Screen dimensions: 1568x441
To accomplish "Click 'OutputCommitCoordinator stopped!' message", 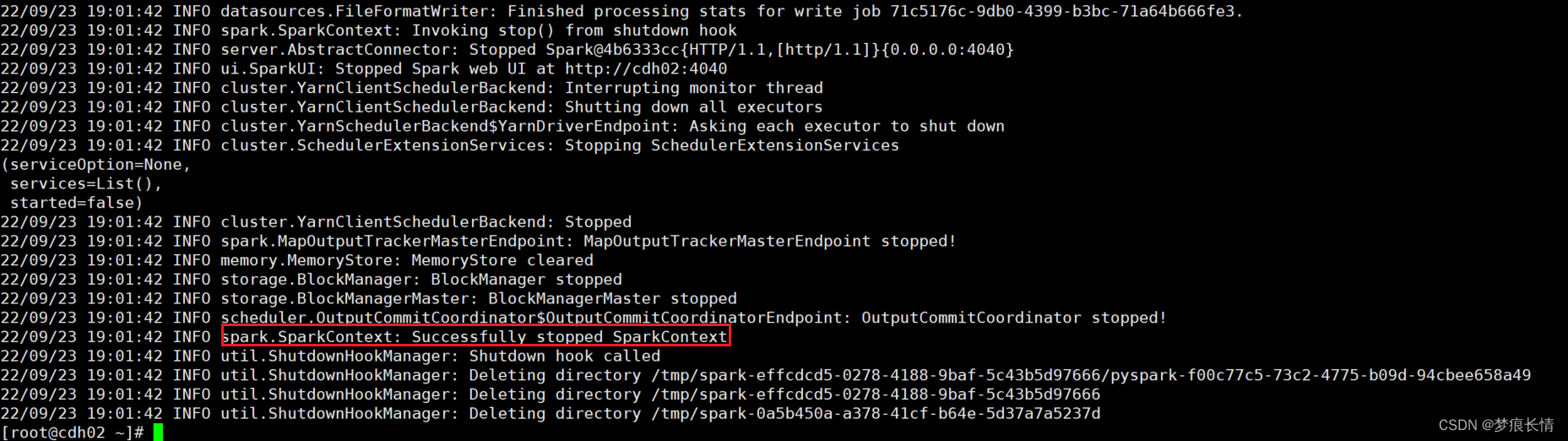I will [x=1014, y=318].
